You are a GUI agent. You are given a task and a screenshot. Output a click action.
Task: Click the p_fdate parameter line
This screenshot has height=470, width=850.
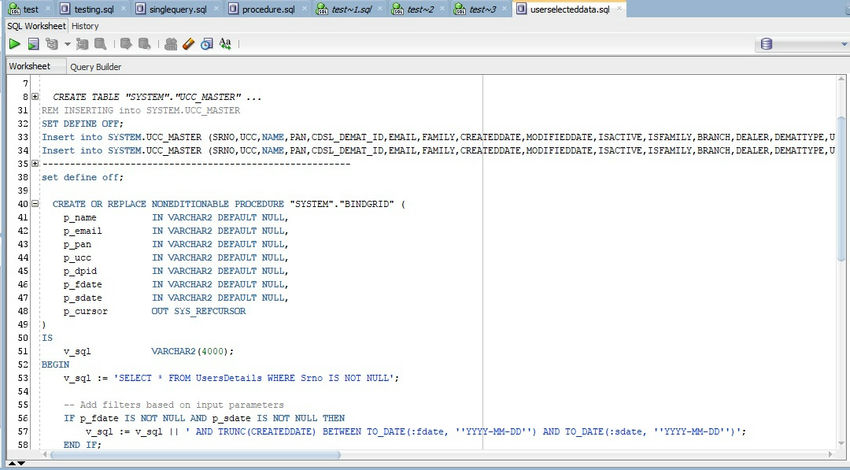coord(176,284)
